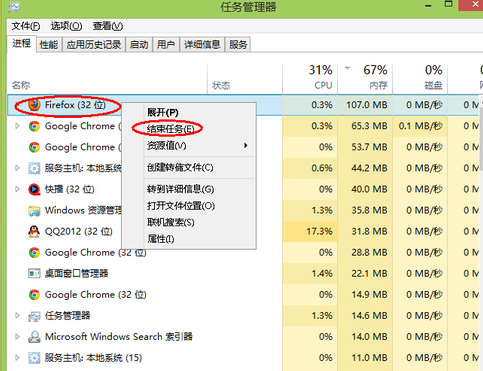The height and width of the screenshot is (371, 483).
Task: Expand the 服务主机 44.2 MB process group
Action: (x=17, y=168)
